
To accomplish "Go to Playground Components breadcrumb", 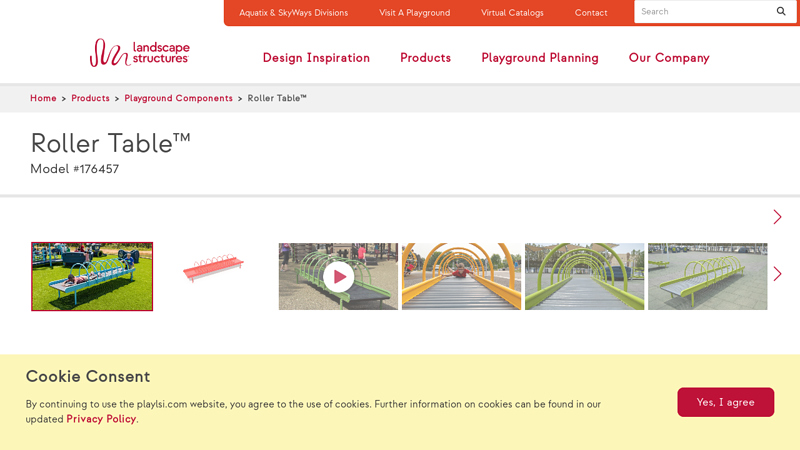I will click(x=178, y=98).
